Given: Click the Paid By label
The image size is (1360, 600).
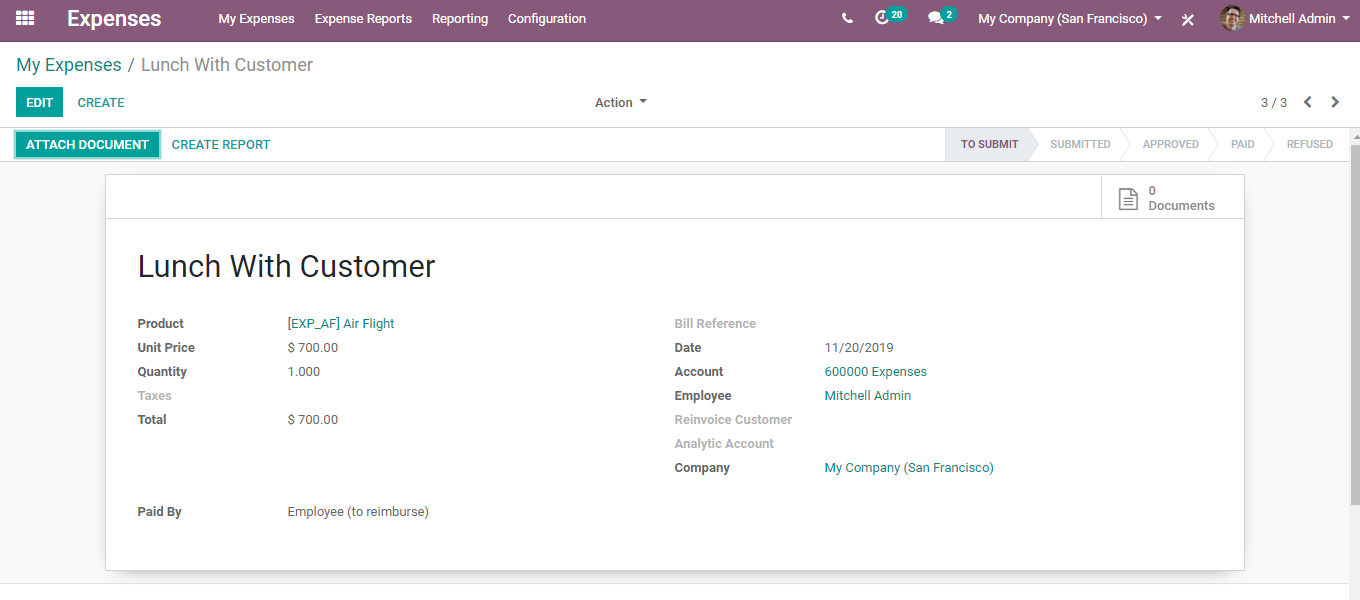Looking at the screenshot, I should point(159,511).
